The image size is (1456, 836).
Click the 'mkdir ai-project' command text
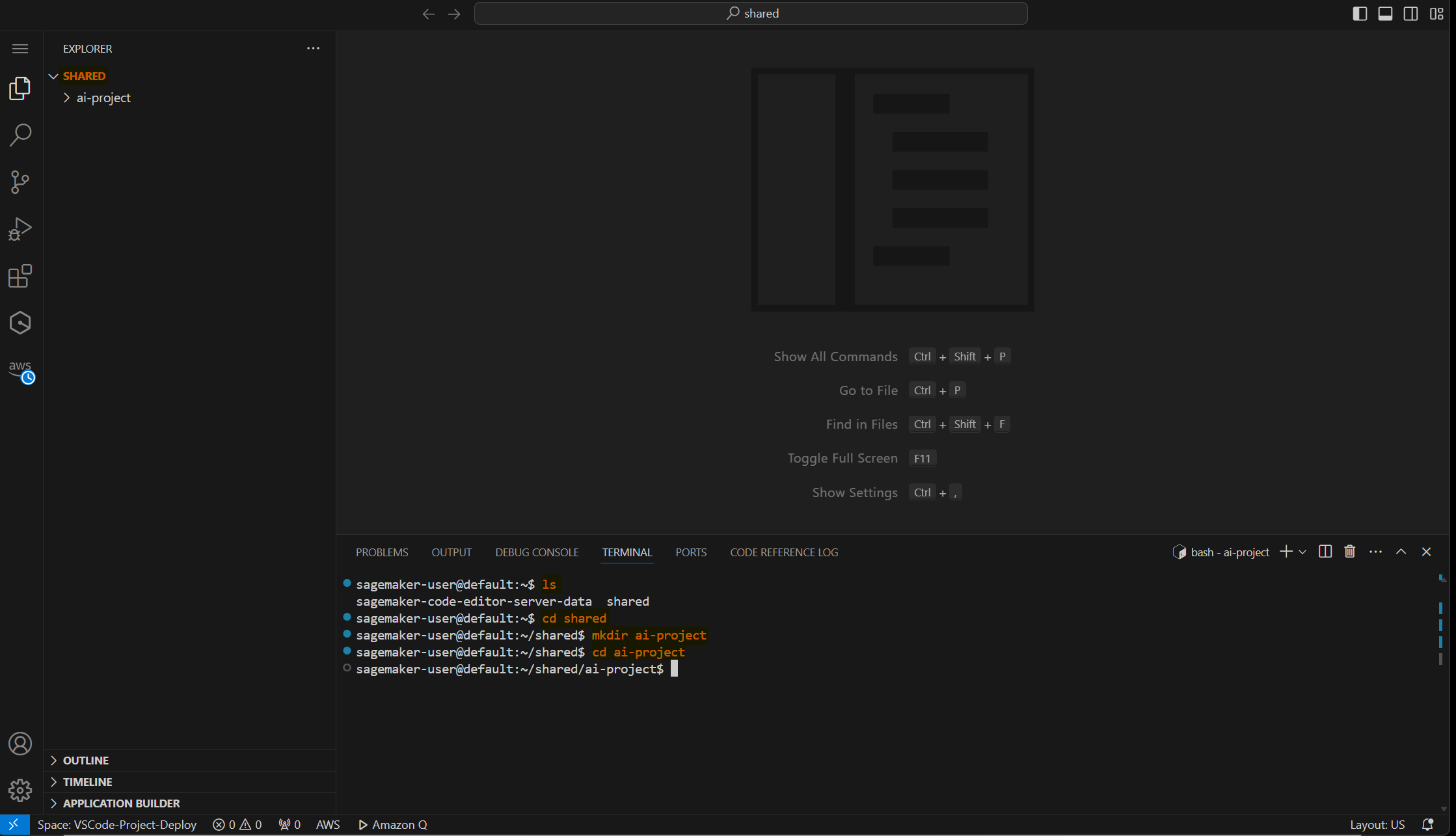[649, 635]
